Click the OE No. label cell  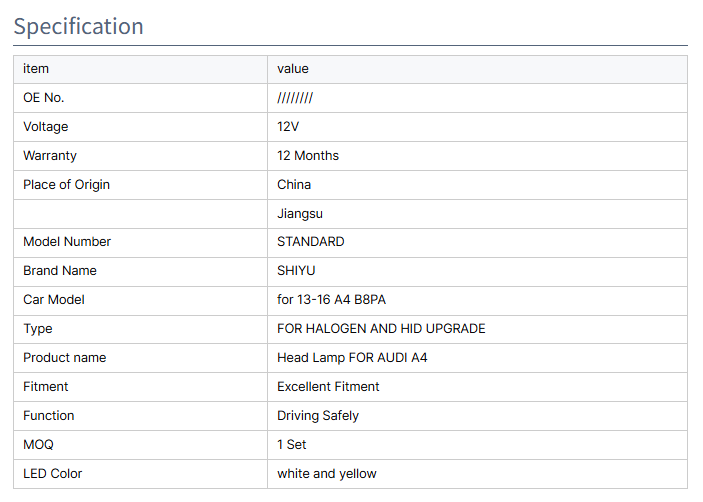44,98
